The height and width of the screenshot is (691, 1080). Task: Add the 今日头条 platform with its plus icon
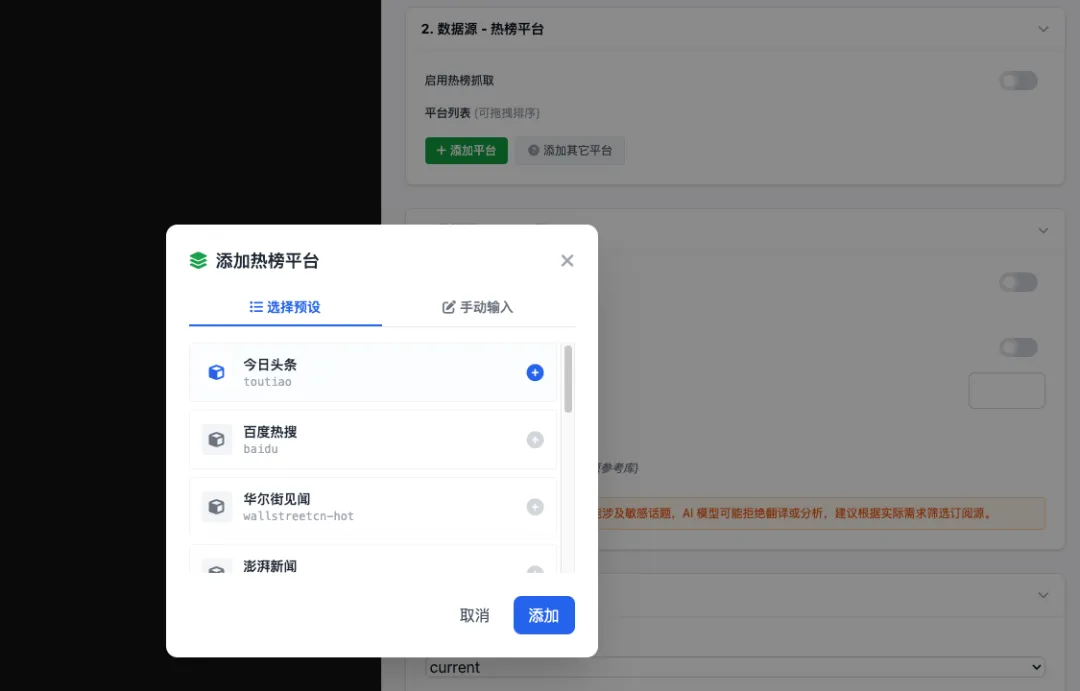pos(534,373)
